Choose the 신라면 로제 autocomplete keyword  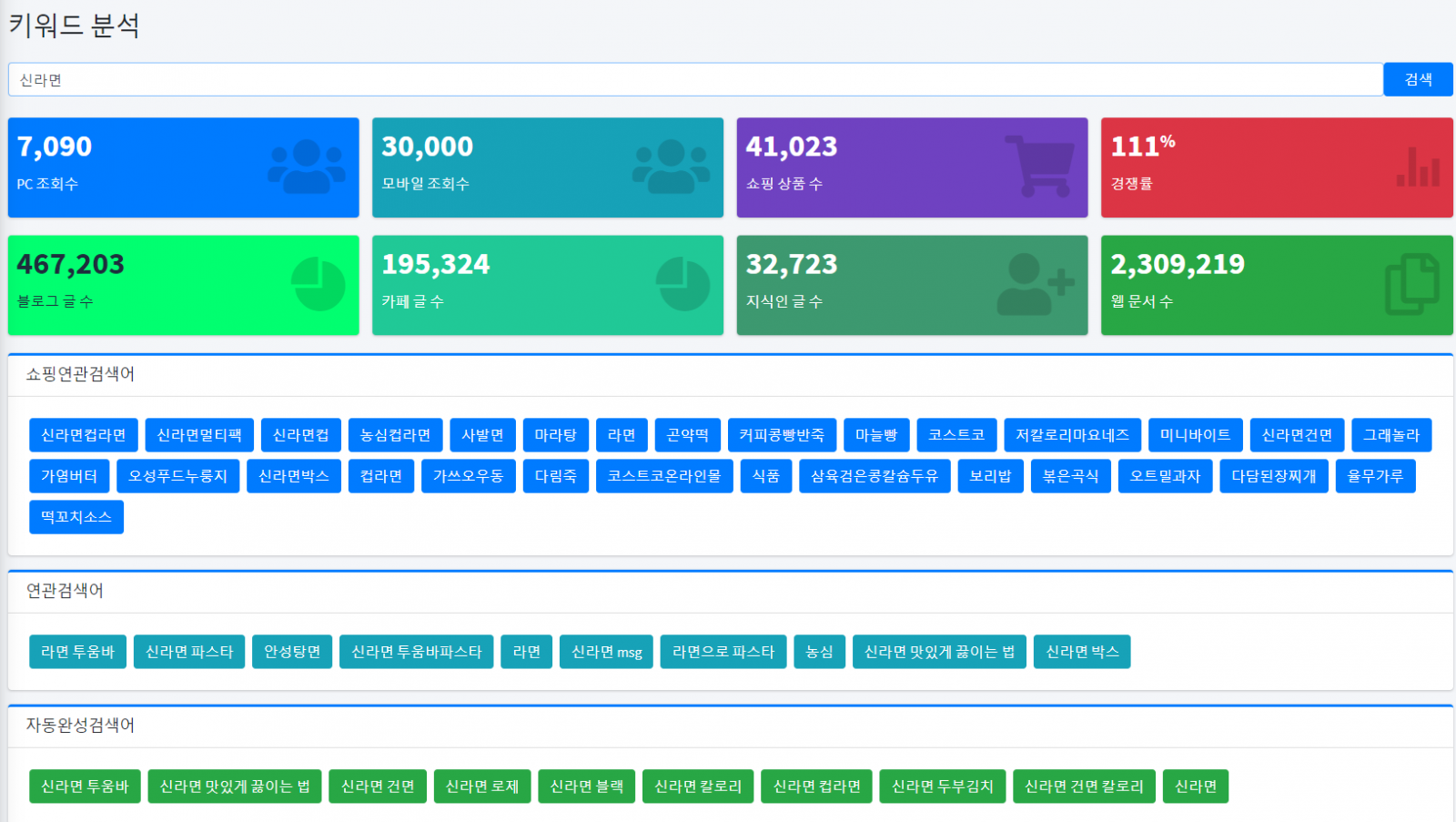tap(481, 786)
